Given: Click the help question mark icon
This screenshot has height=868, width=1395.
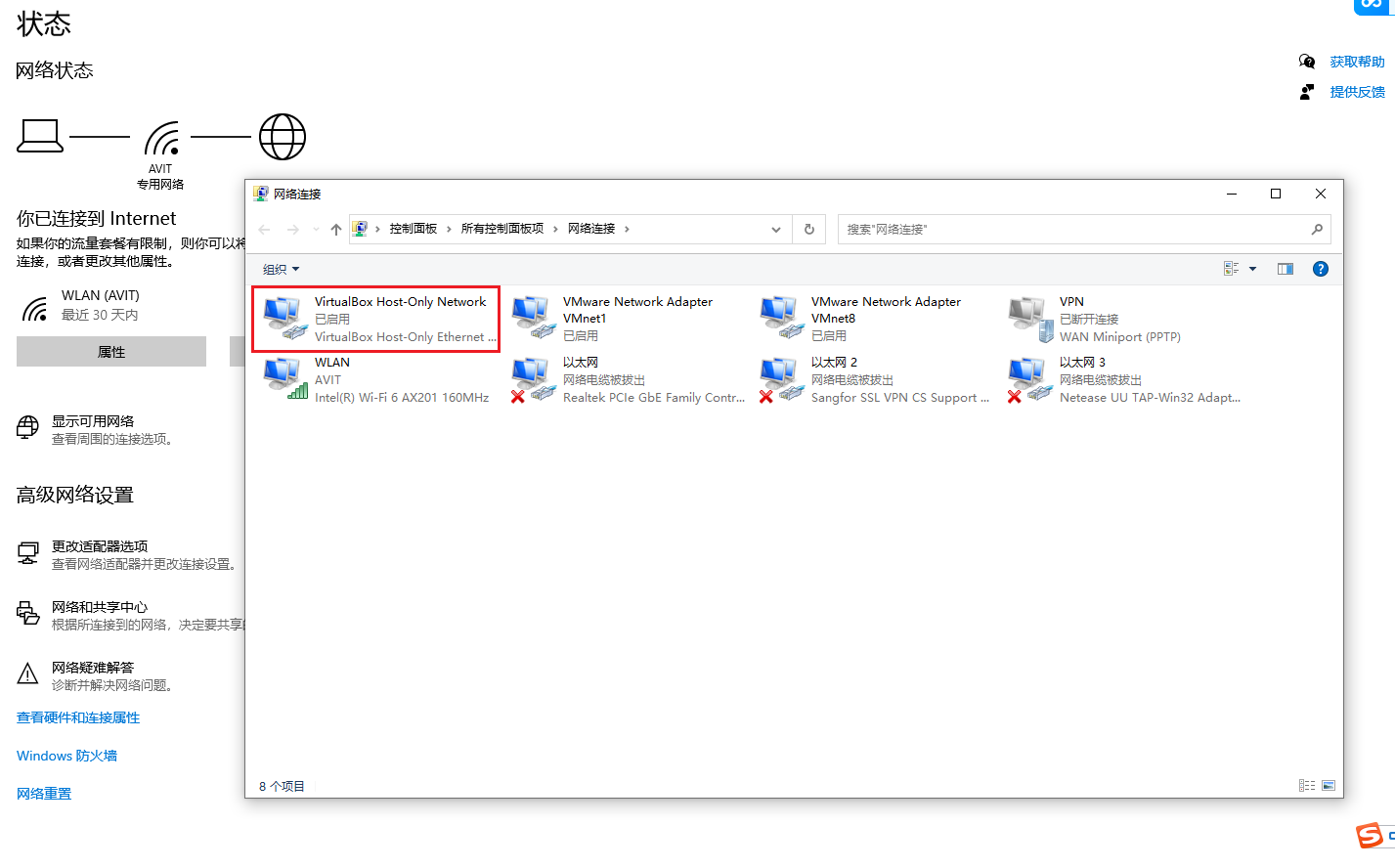Looking at the screenshot, I should pos(1321,269).
